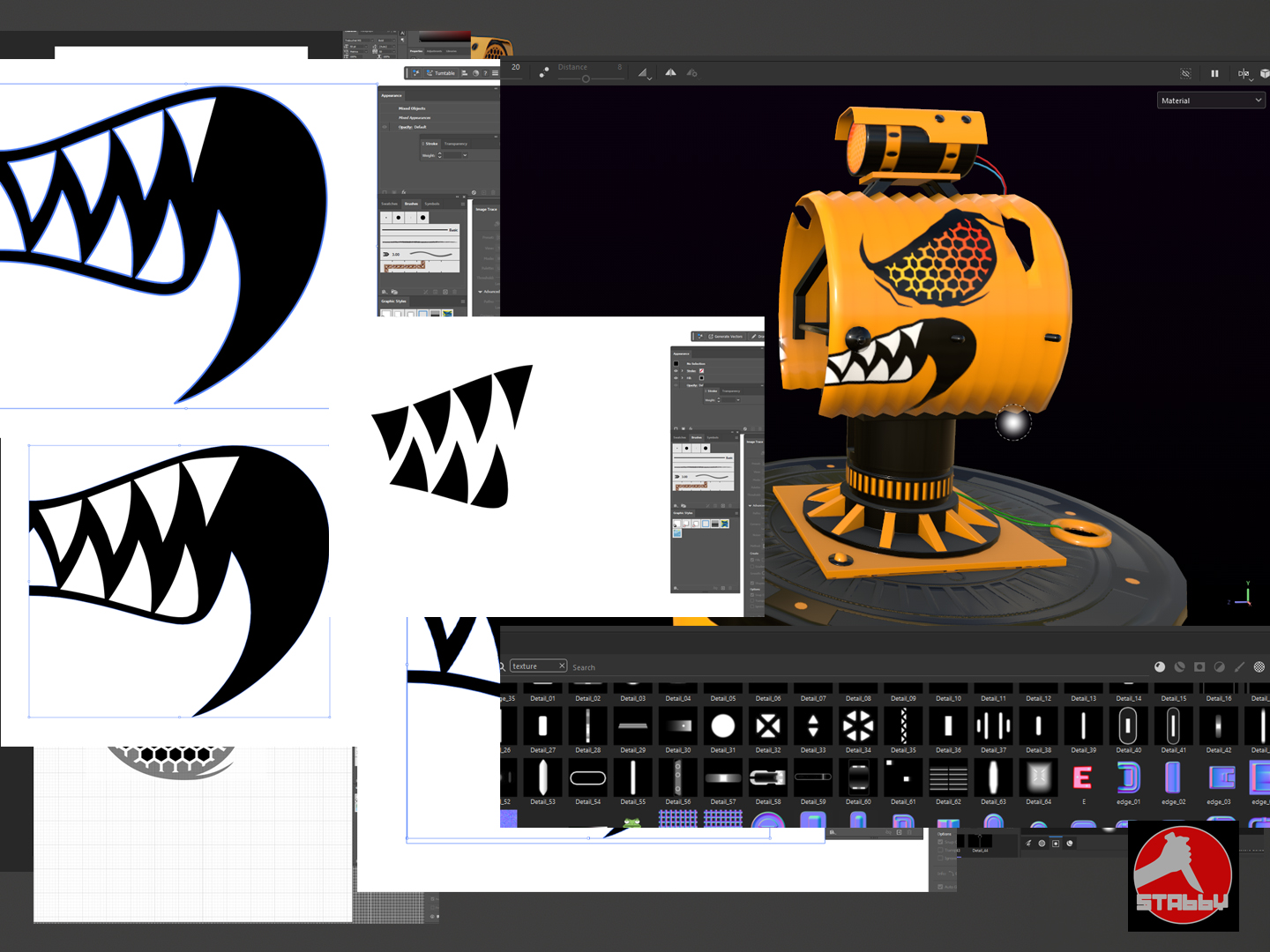Select the pink E normal texture
This screenshot has width=1270, height=952.
tap(1083, 777)
